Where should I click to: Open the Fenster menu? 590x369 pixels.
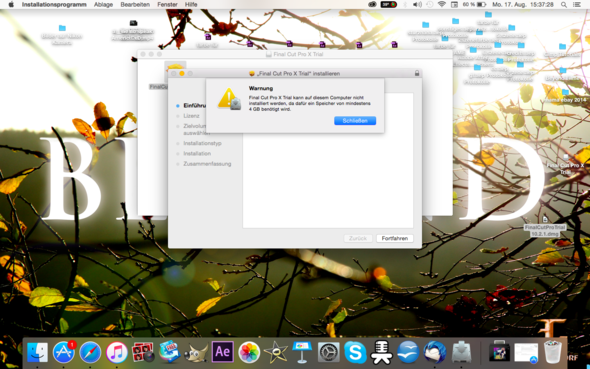click(167, 5)
